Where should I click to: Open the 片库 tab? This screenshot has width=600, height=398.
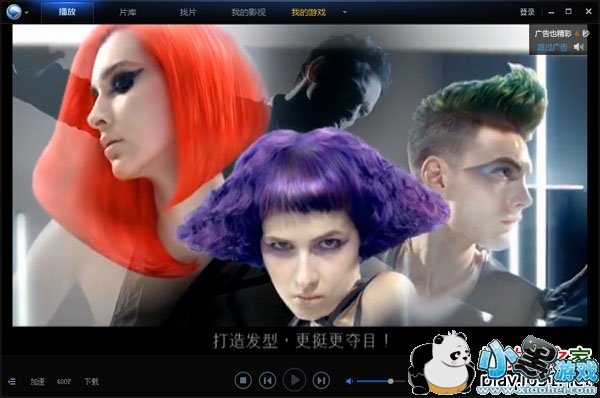click(128, 12)
